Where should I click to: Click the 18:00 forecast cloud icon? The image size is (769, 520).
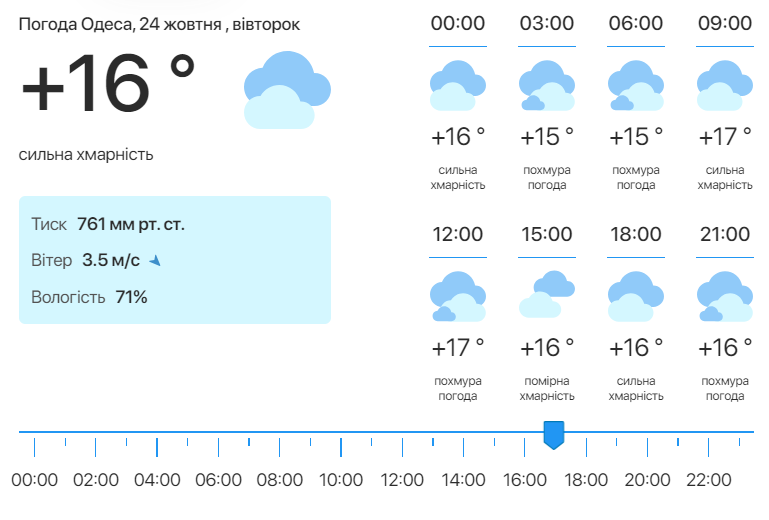point(635,296)
